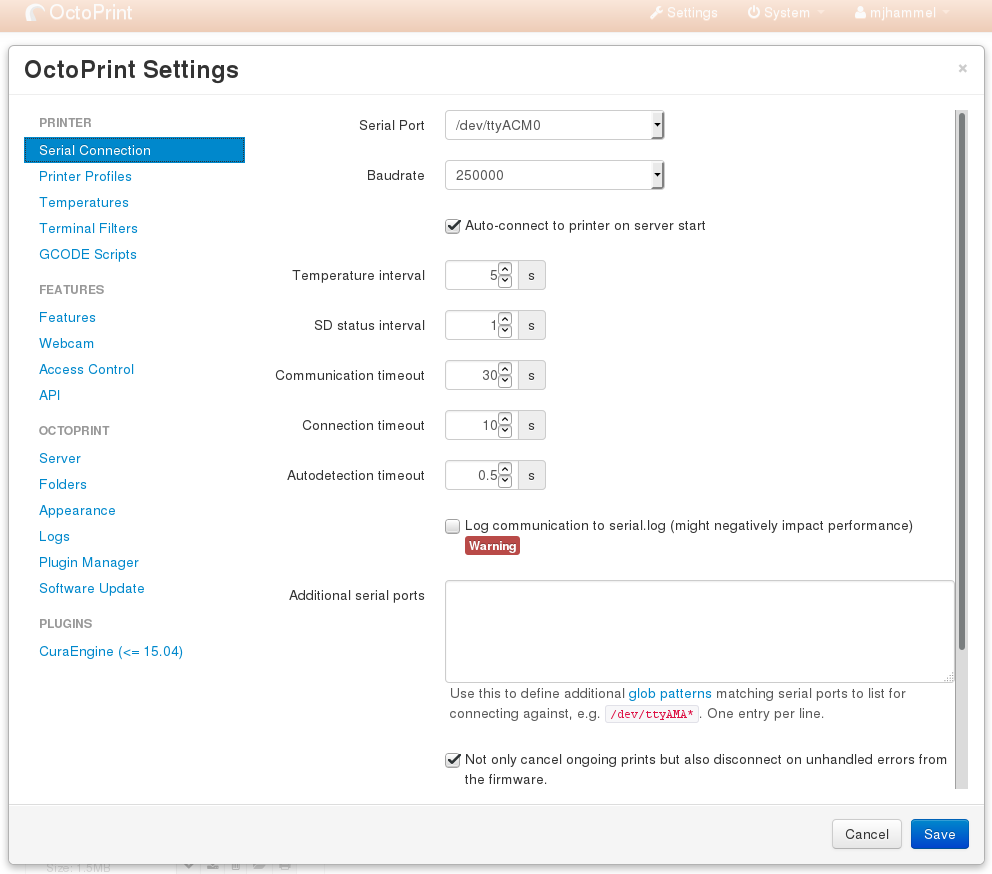Enable Log communication to serial.log

(x=452, y=526)
